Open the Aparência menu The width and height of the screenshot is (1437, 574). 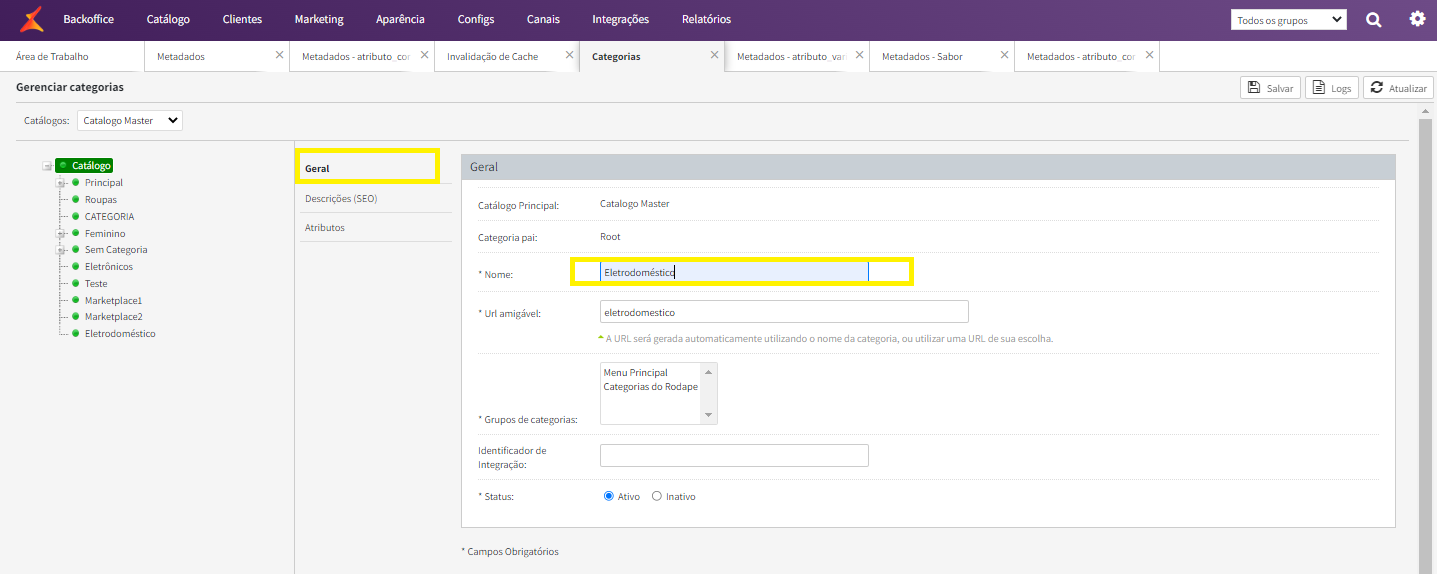coord(400,19)
